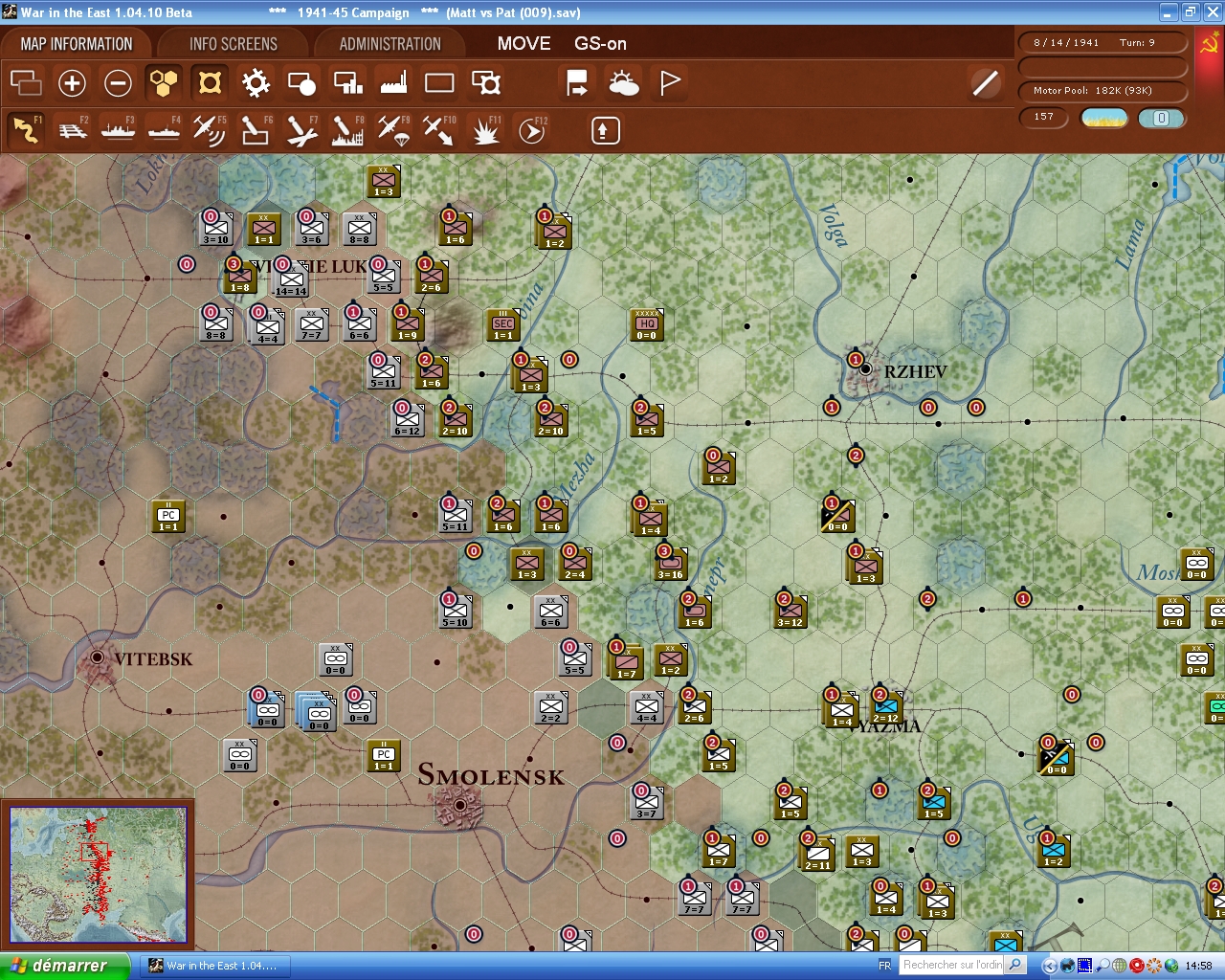The height and width of the screenshot is (980, 1225).
Task: Click the taskbar desktop search field
Action: [953, 965]
